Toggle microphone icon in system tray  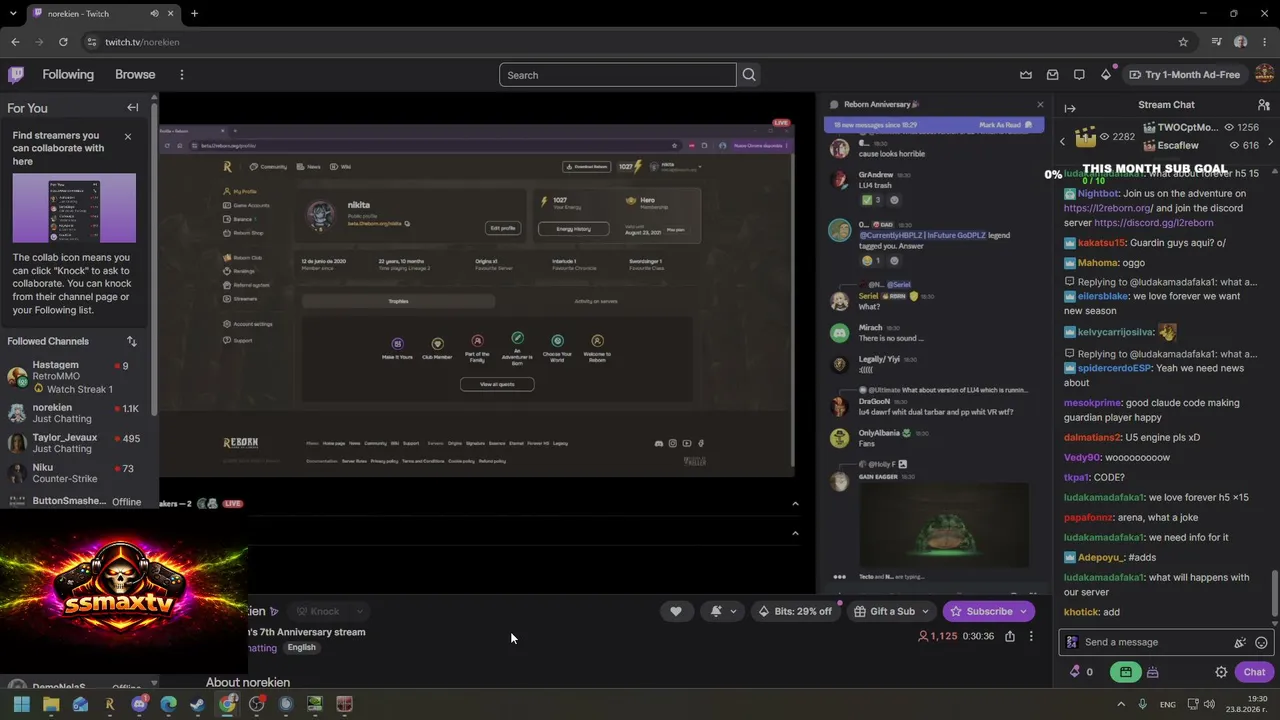tap(1143, 704)
